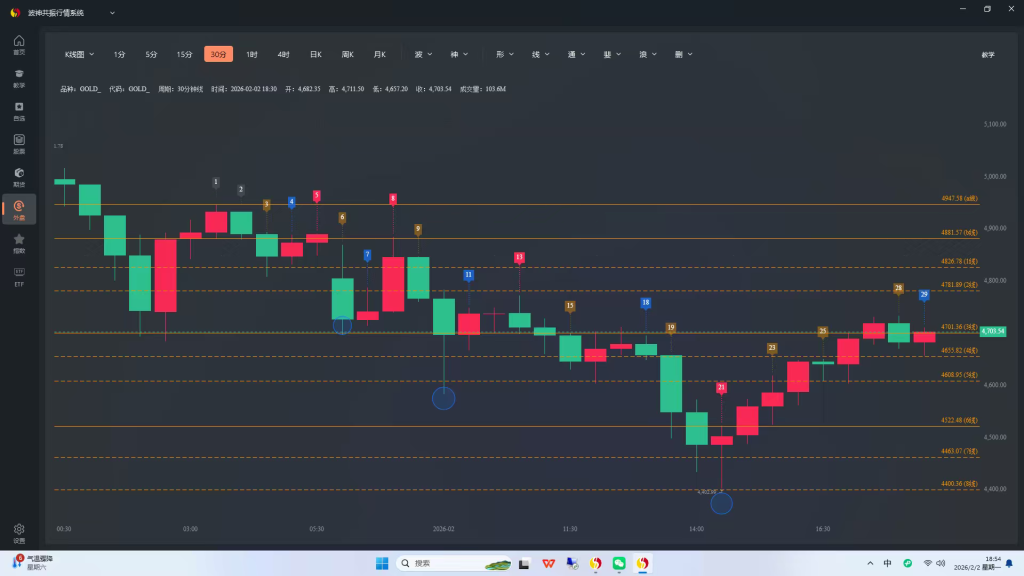This screenshot has height=576, width=1024.
Task: Open the ETF icon in sidebar
Action: point(19,275)
